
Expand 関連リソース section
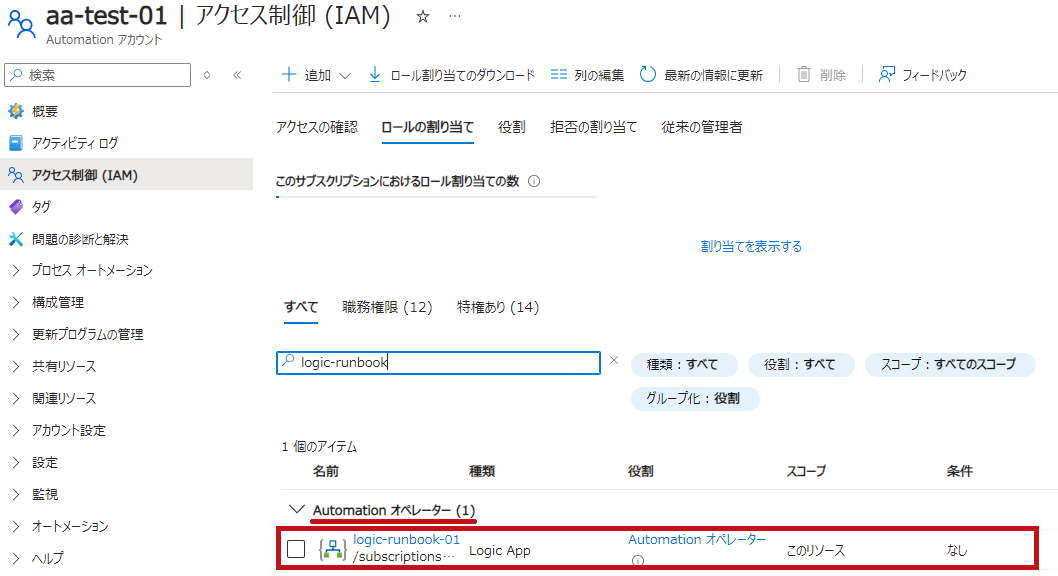[16, 399]
